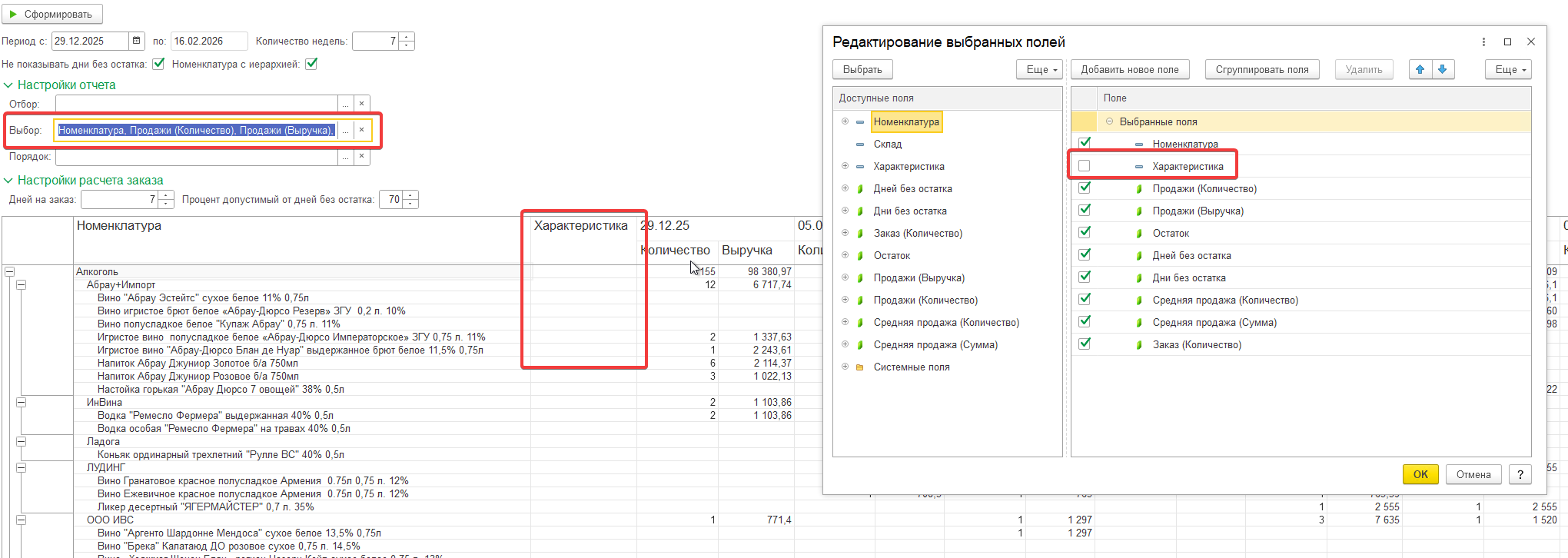Click the end date field 16.02.2026
The height and width of the screenshot is (558, 1568).
click(209, 41)
